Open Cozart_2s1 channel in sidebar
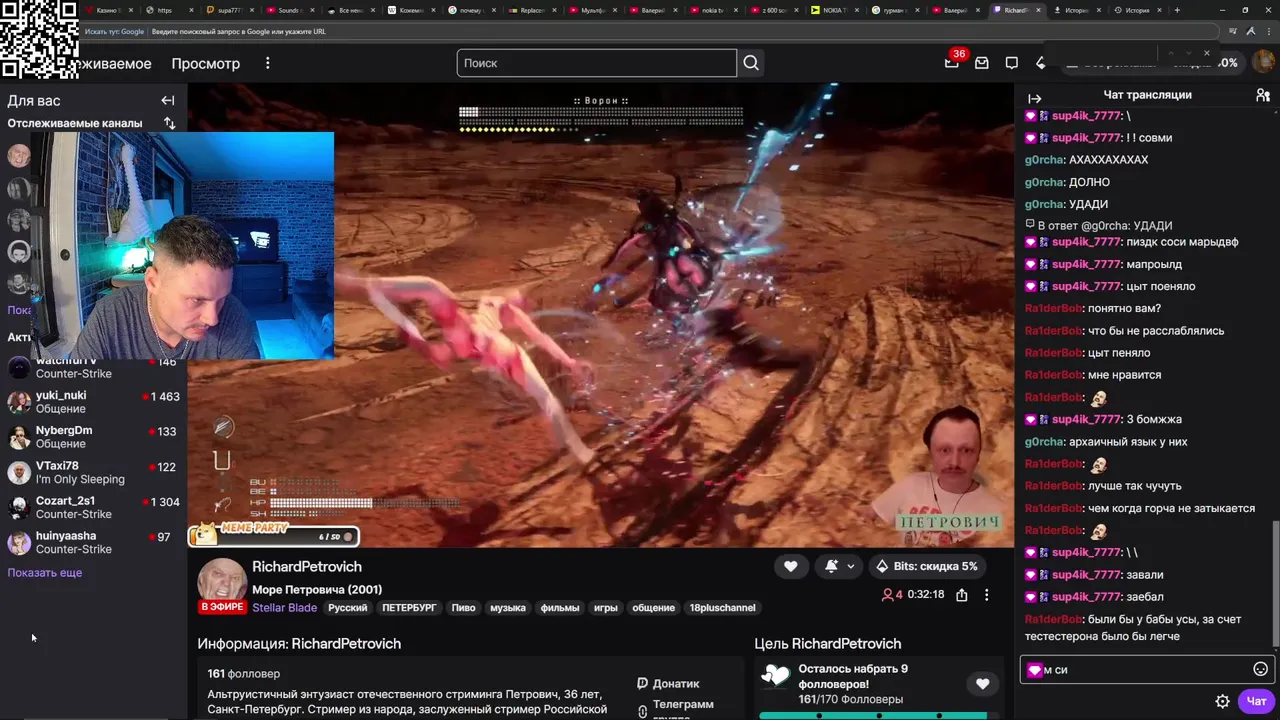1280x720 pixels. (x=93, y=507)
